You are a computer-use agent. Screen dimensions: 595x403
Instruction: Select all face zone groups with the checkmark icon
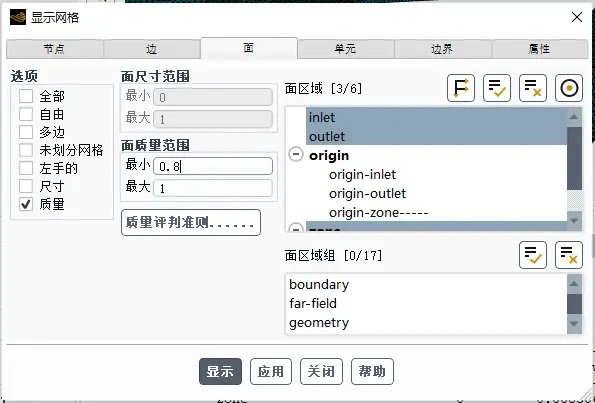[x=533, y=255]
